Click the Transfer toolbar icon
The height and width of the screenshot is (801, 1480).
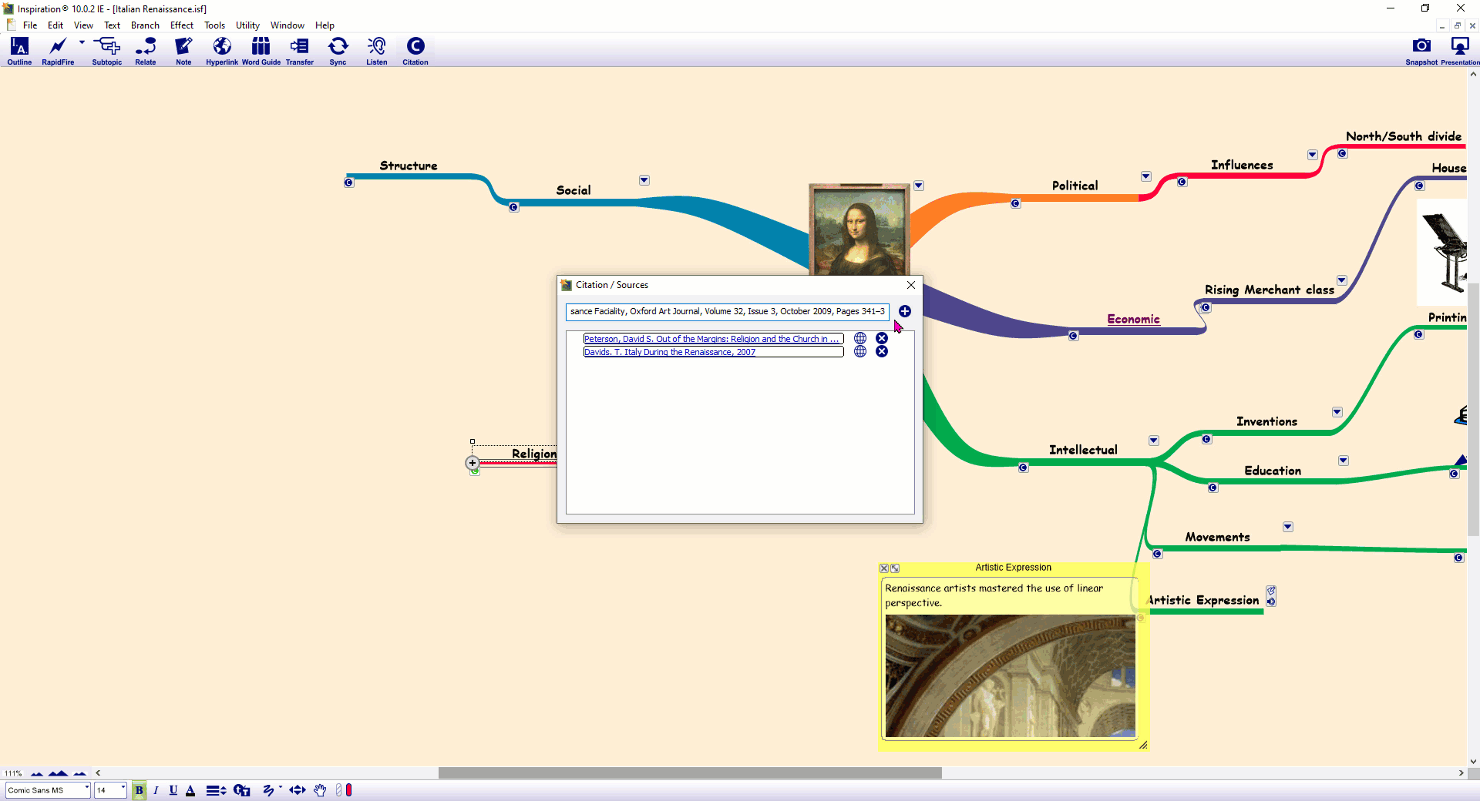click(x=299, y=51)
